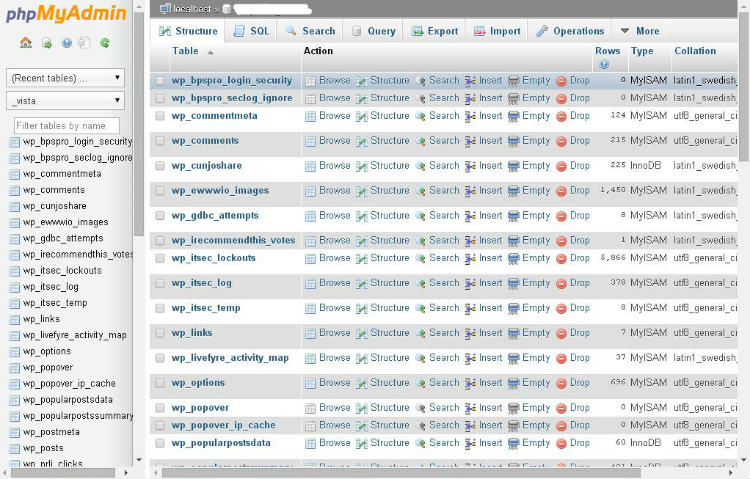Switch to the Structure tab

(188, 31)
